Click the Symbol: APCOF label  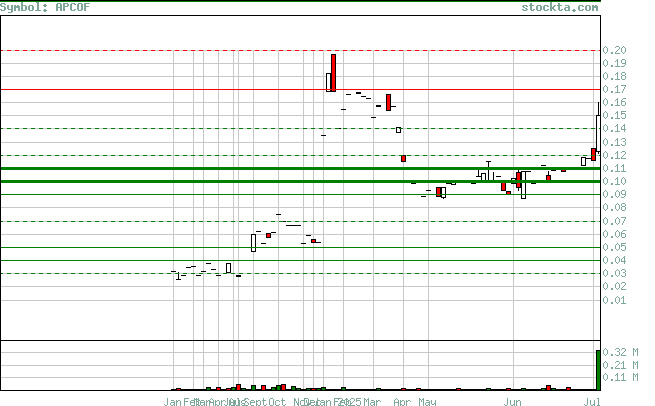45,7
